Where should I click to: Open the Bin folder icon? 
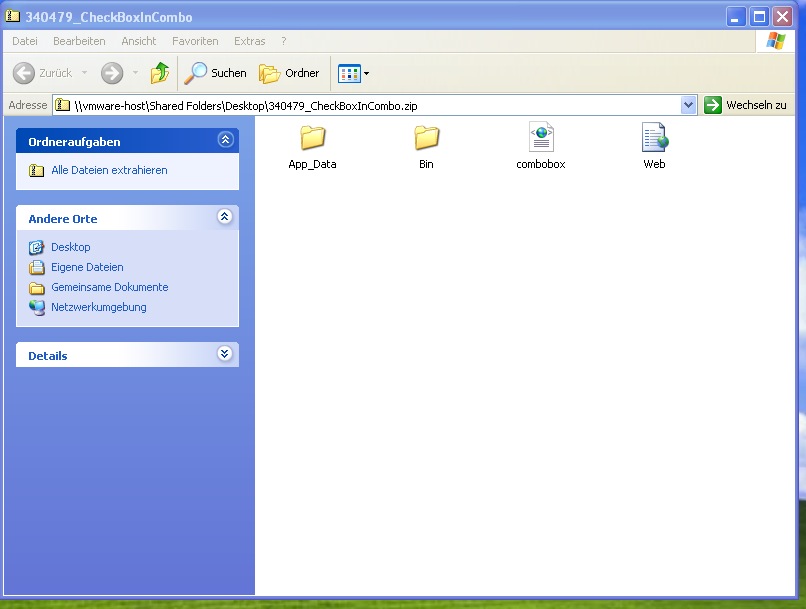coord(426,137)
